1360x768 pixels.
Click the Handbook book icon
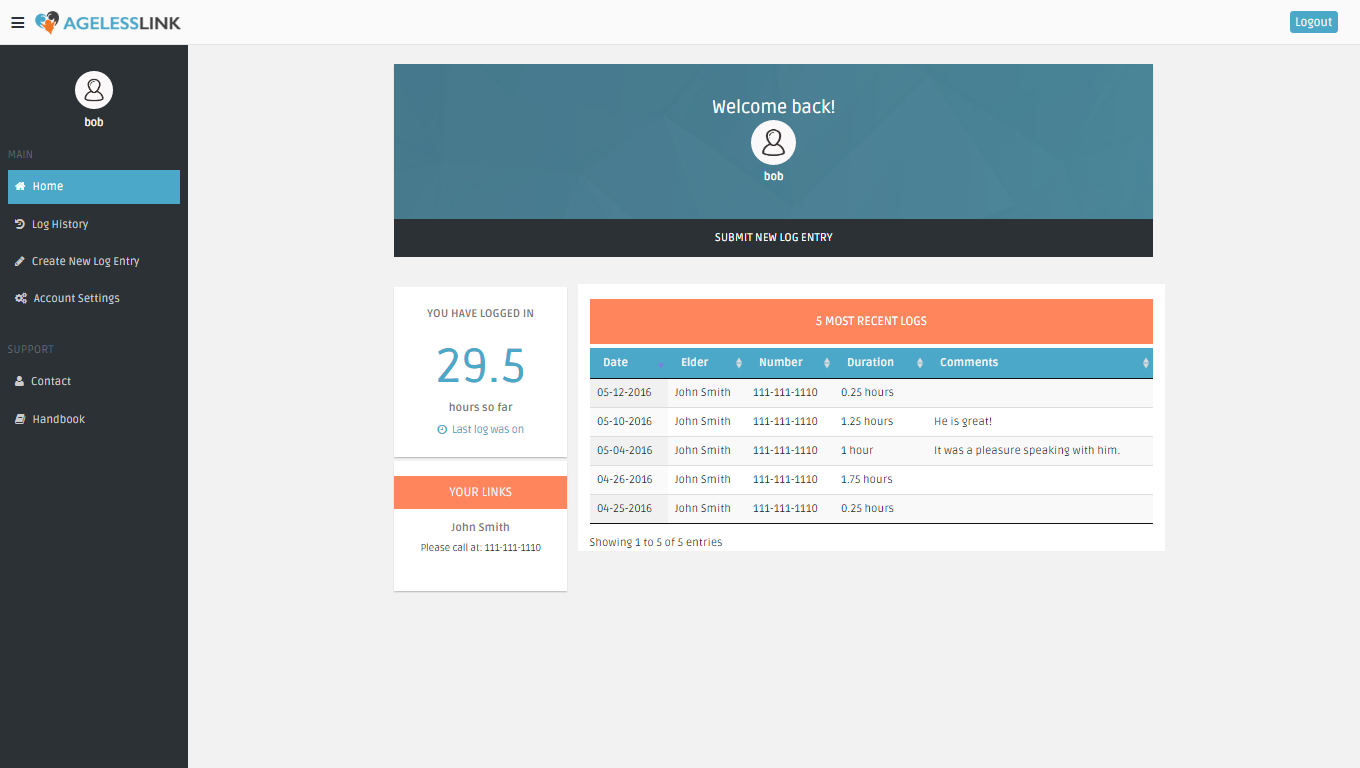[20, 419]
